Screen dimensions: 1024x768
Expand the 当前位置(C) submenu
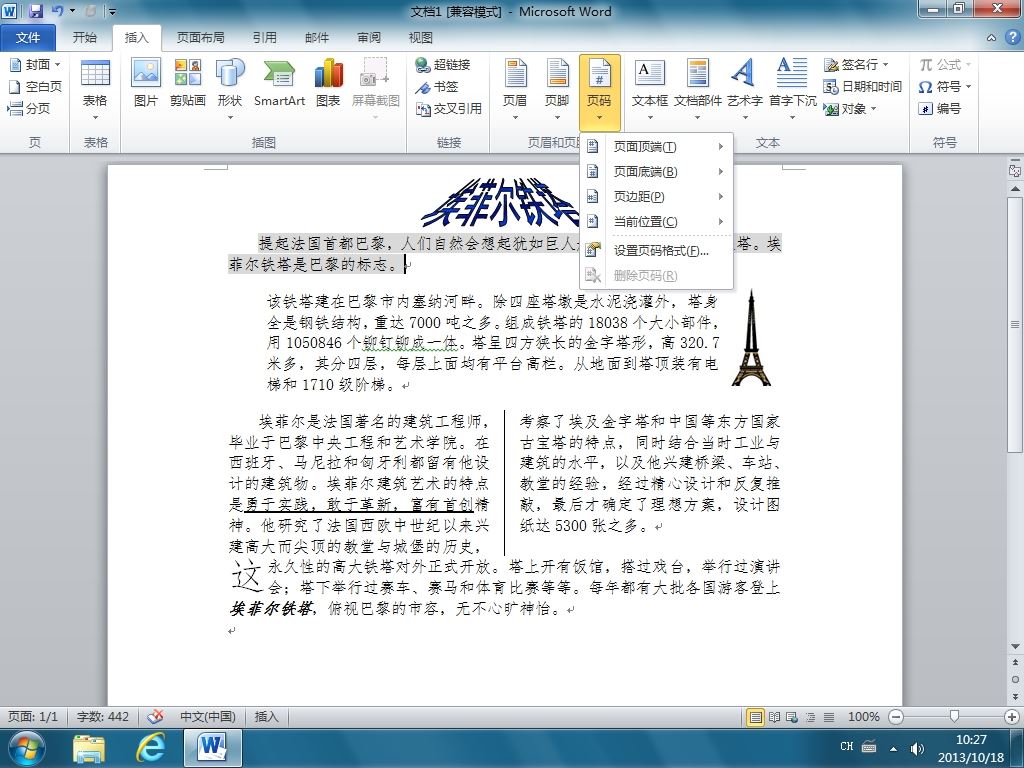[656, 221]
